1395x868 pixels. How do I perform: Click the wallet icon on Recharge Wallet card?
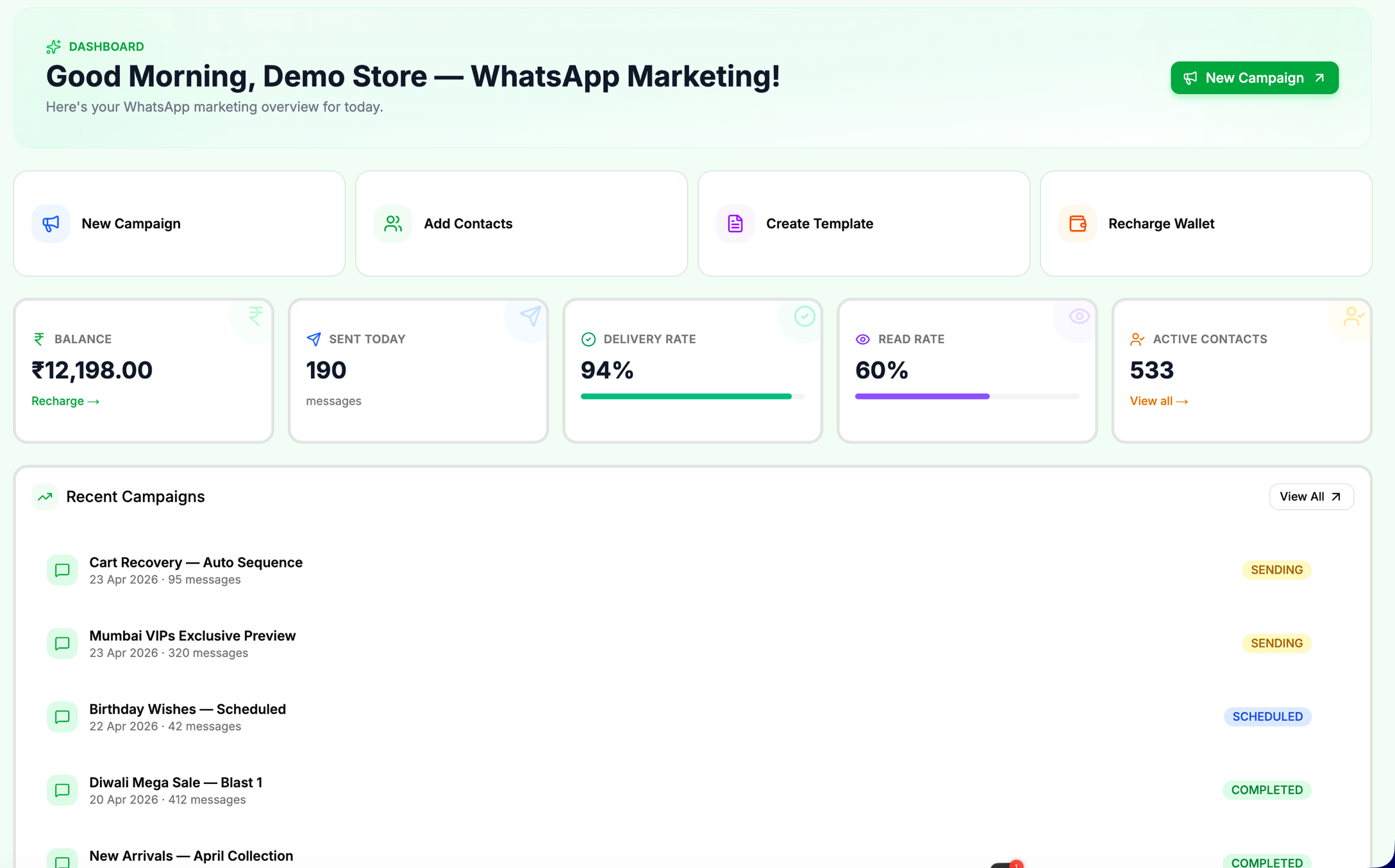coord(1078,223)
